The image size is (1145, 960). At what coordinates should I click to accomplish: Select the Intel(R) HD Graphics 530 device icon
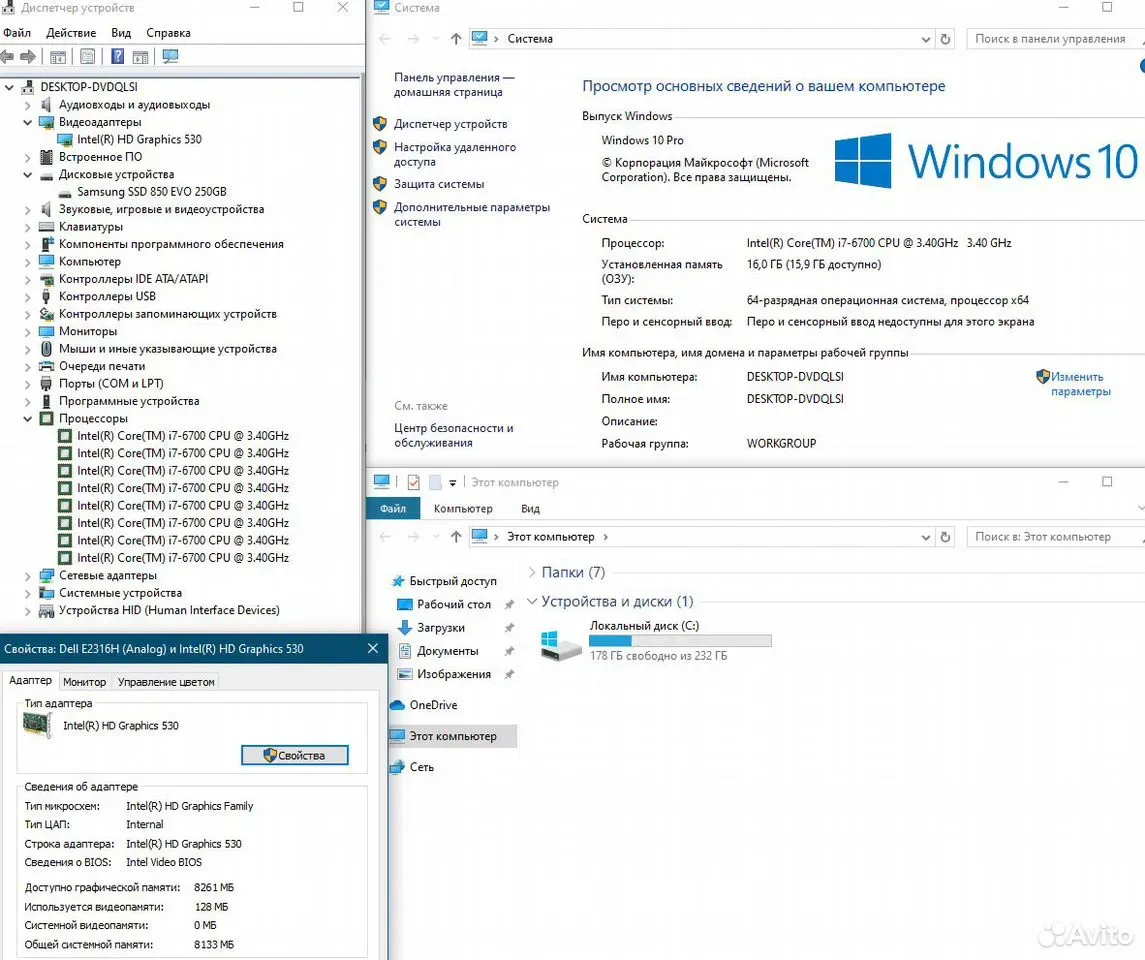66,139
